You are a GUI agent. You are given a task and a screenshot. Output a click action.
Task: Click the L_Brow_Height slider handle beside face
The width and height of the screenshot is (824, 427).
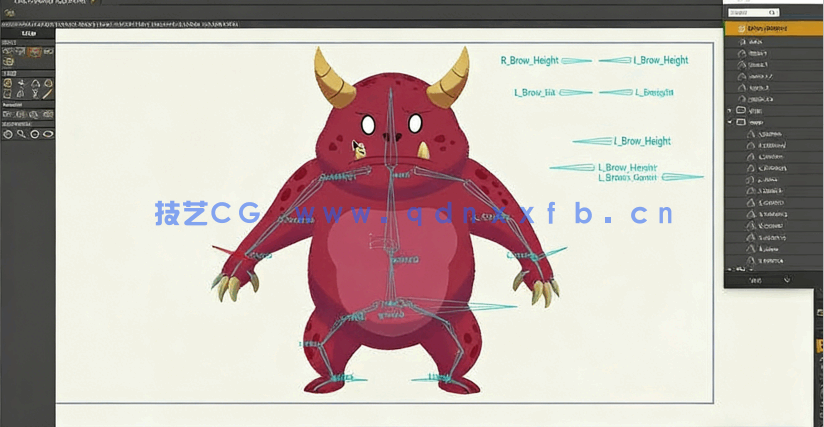(590, 141)
